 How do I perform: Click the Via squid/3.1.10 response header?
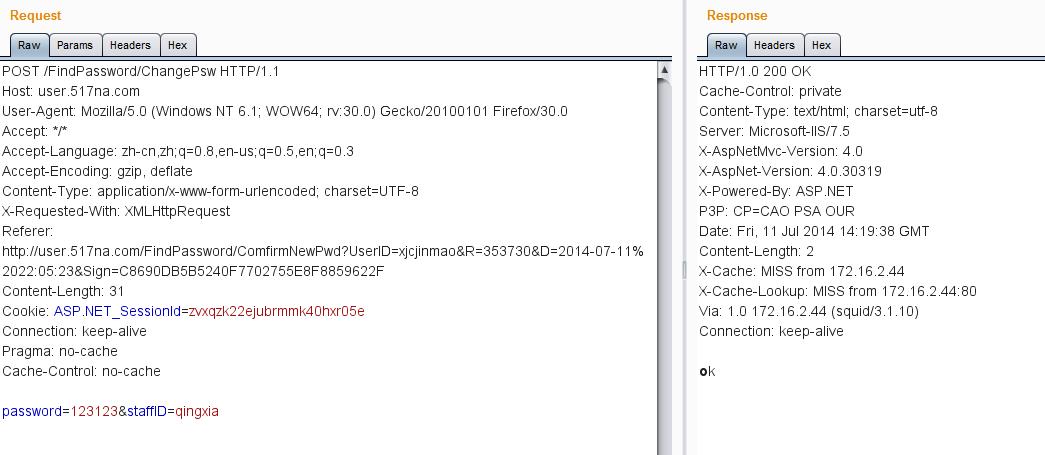[x=809, y=311]
